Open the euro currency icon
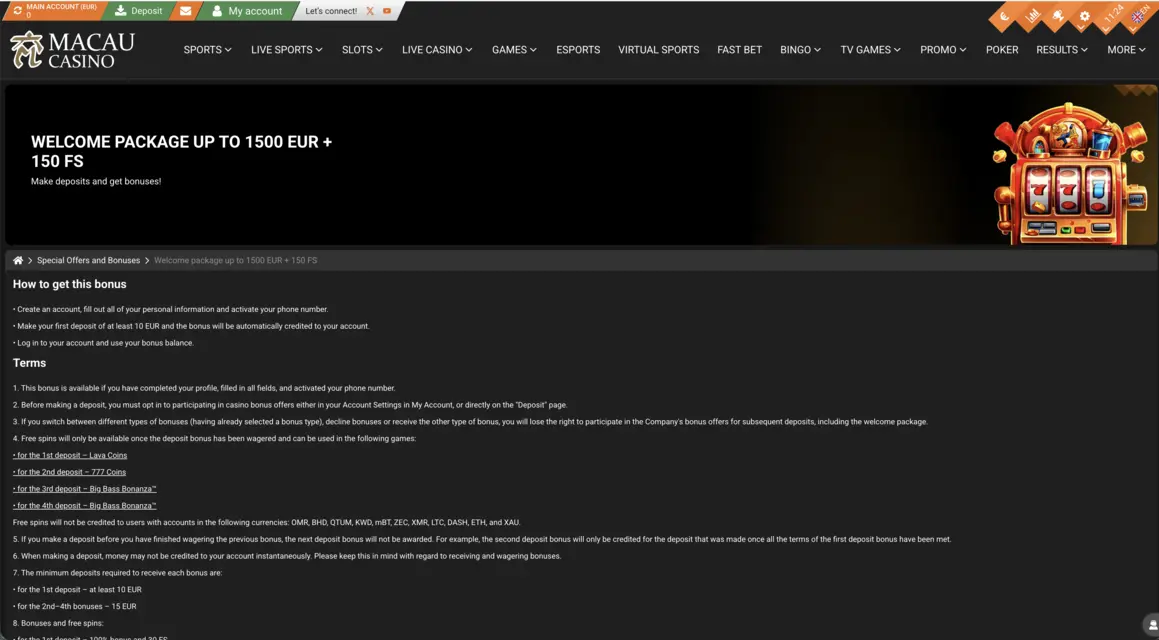Image resolution: width=1159 pixels, height=640 pixels. pos(1004,16)
